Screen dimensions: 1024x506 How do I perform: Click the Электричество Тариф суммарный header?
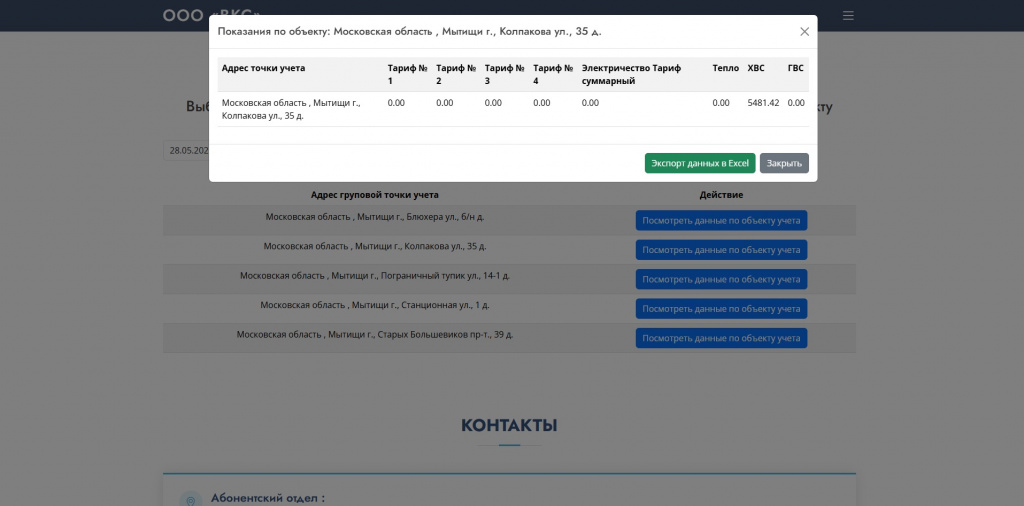(631, 74)
